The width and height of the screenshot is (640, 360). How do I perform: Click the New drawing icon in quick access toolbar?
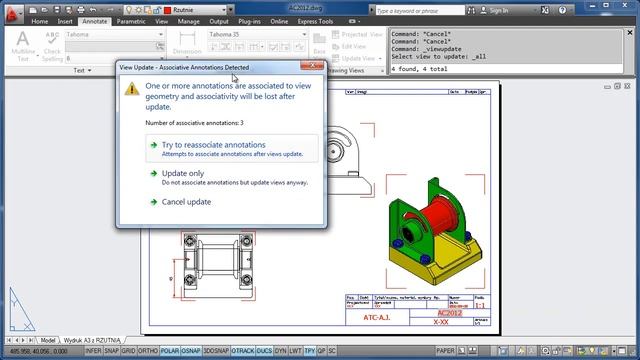[33, 10]
